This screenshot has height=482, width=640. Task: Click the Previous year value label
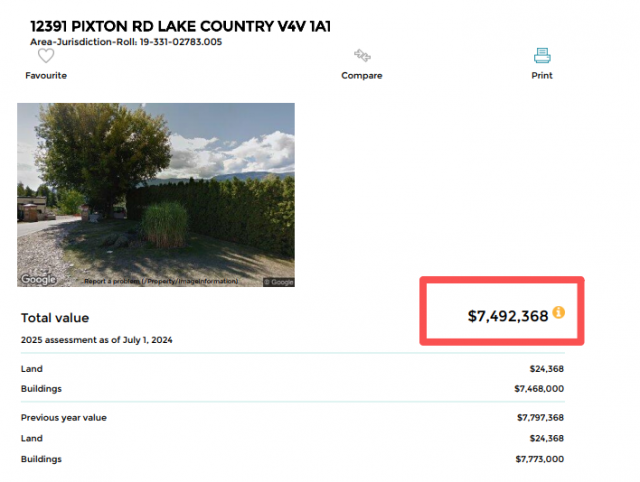point(64,417)
